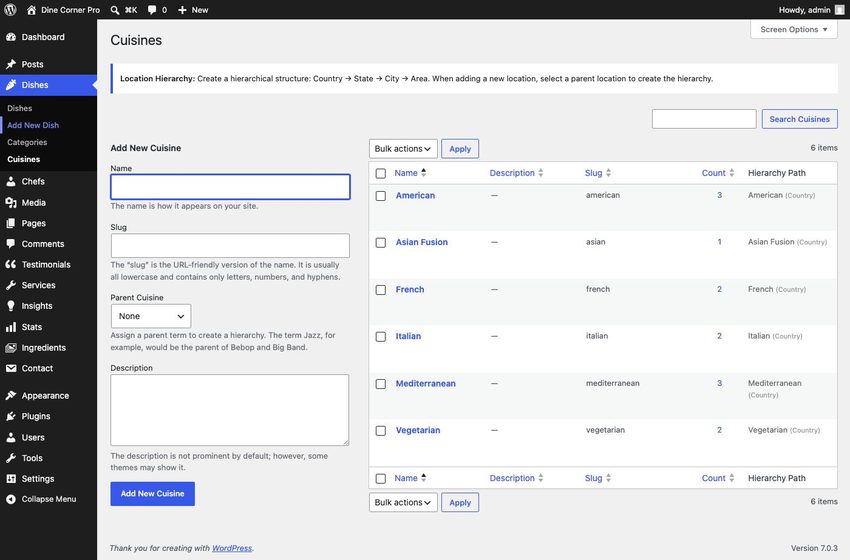Open the Parent Cuisine dropdown
The image size is (850, 560).
[x=151, y=316]
